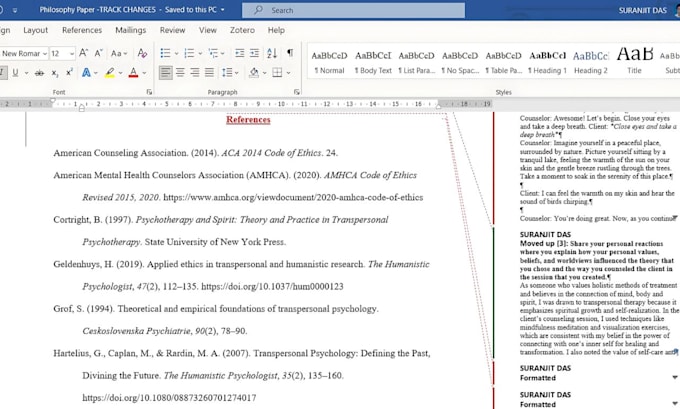Expand font color dropdown arrow
Image resolution: width=680 pixels, height=409 pixels.
(x=144, y=73)
